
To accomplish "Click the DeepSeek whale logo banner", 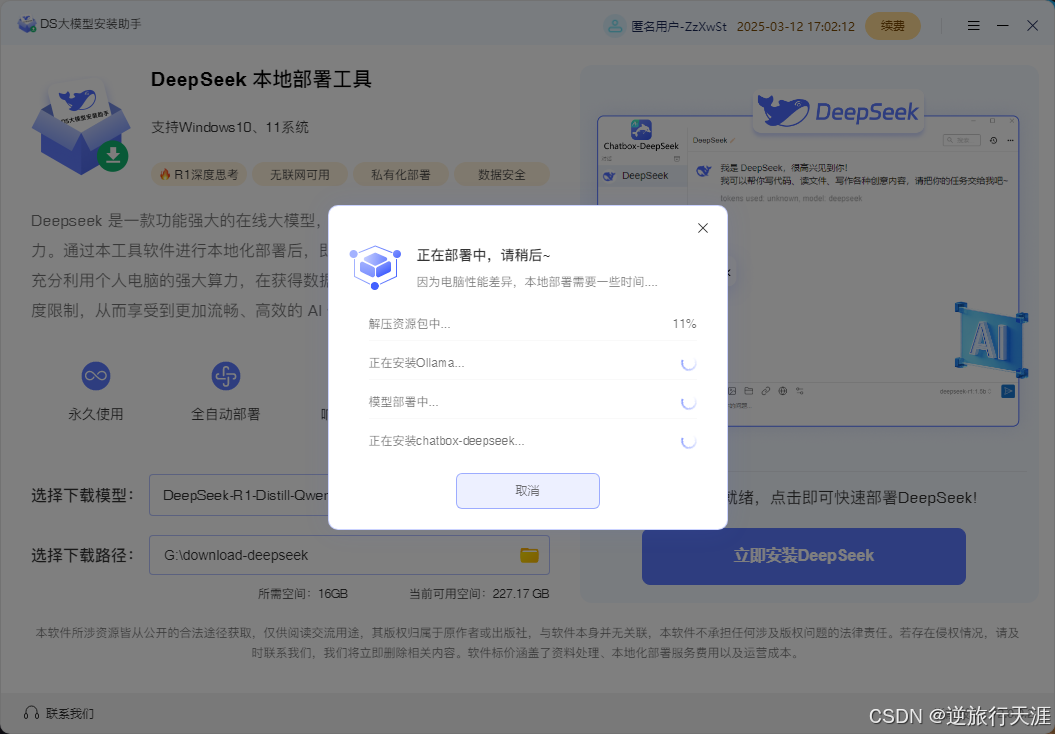I will pos(838,111).
